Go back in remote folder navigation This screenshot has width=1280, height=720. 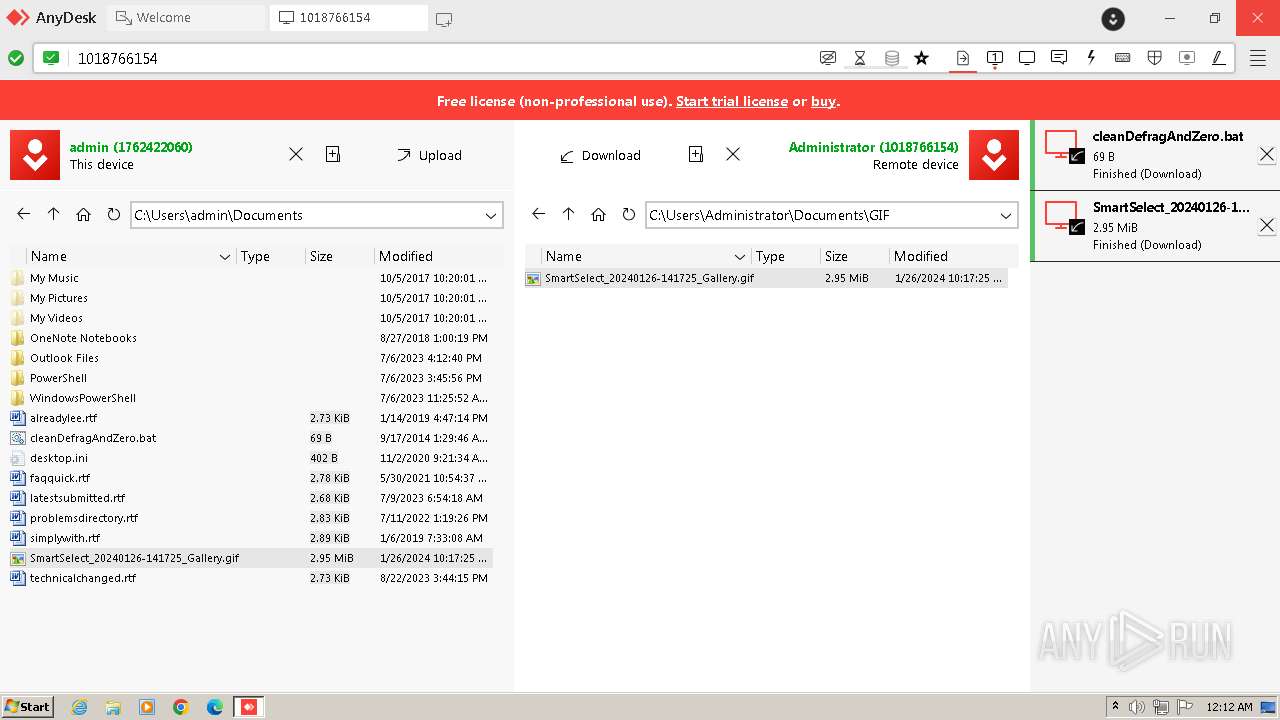pos(539,214)
